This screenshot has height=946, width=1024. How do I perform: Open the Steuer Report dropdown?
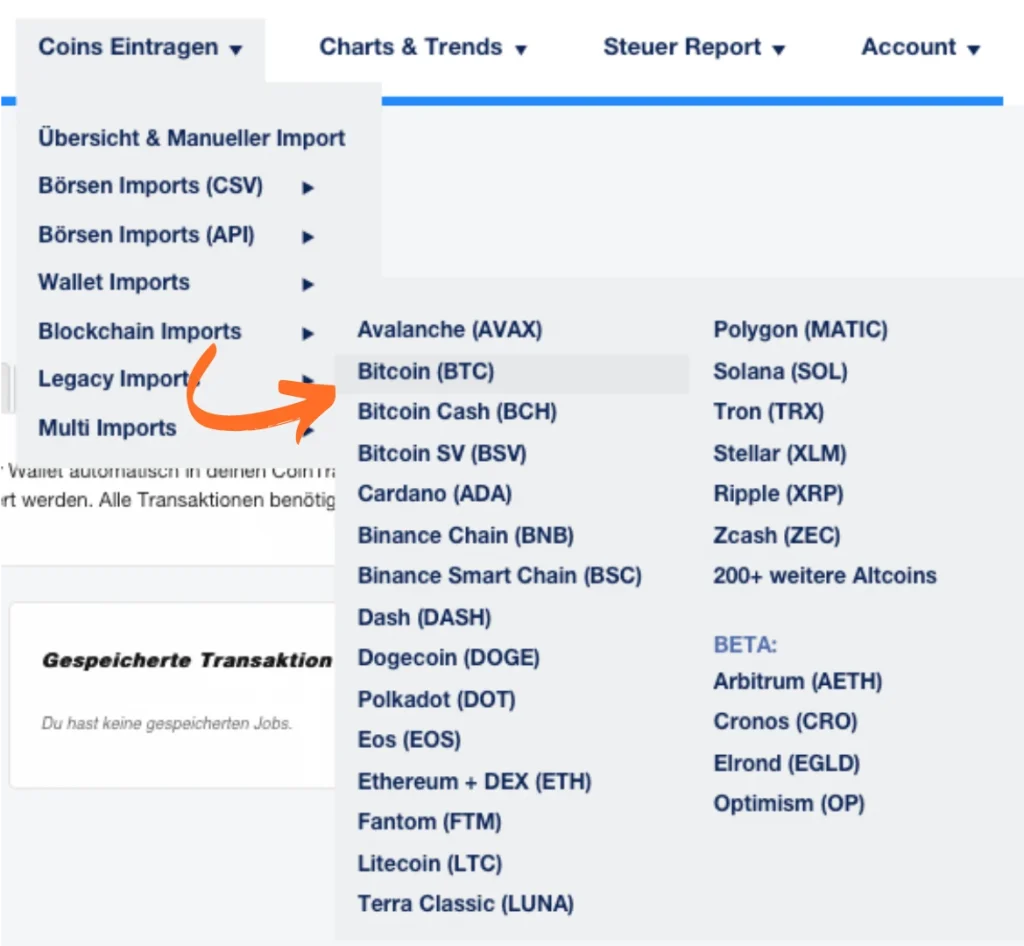pyautogui.click(x=694, y=47)
